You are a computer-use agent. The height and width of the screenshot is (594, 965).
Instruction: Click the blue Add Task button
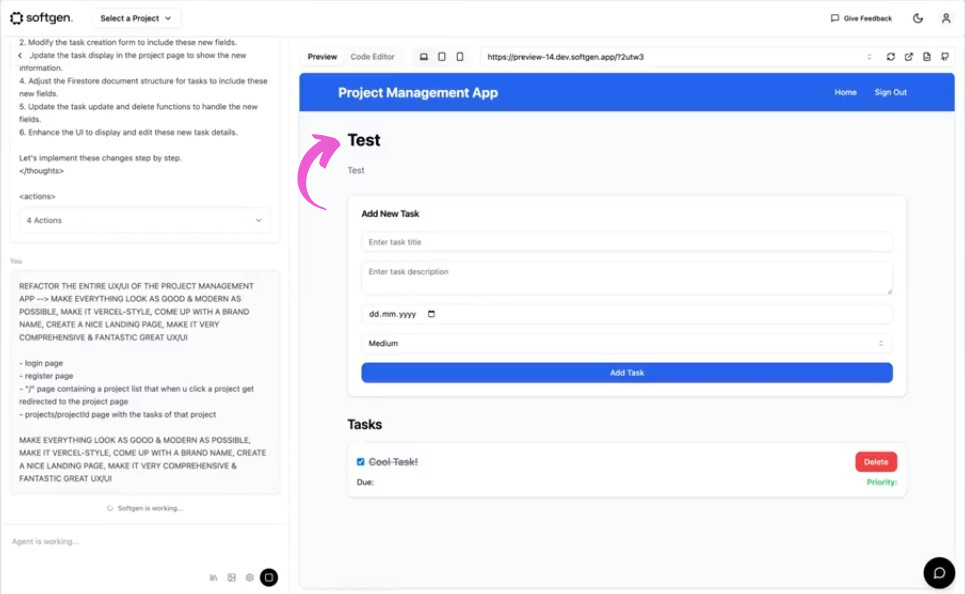point(627,372)
